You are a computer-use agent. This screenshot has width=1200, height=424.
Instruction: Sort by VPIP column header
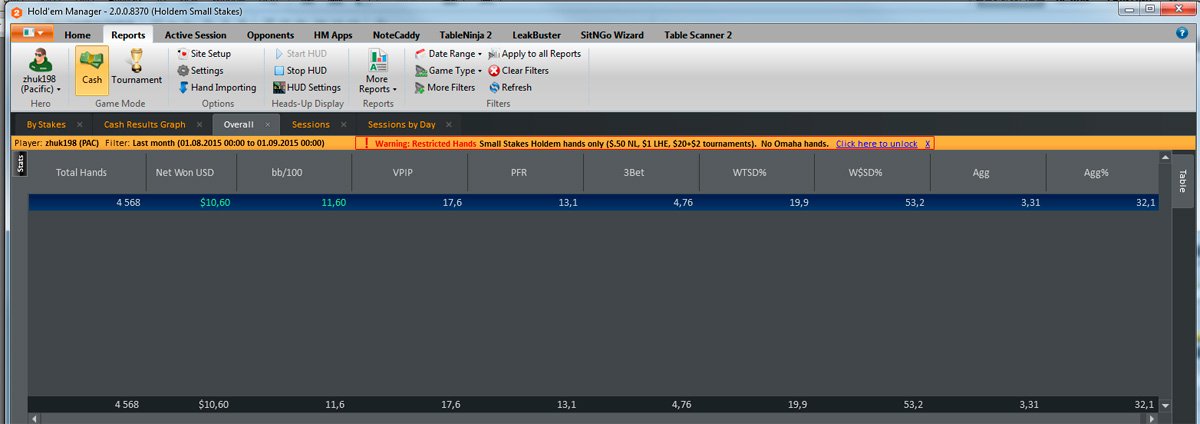410,173
